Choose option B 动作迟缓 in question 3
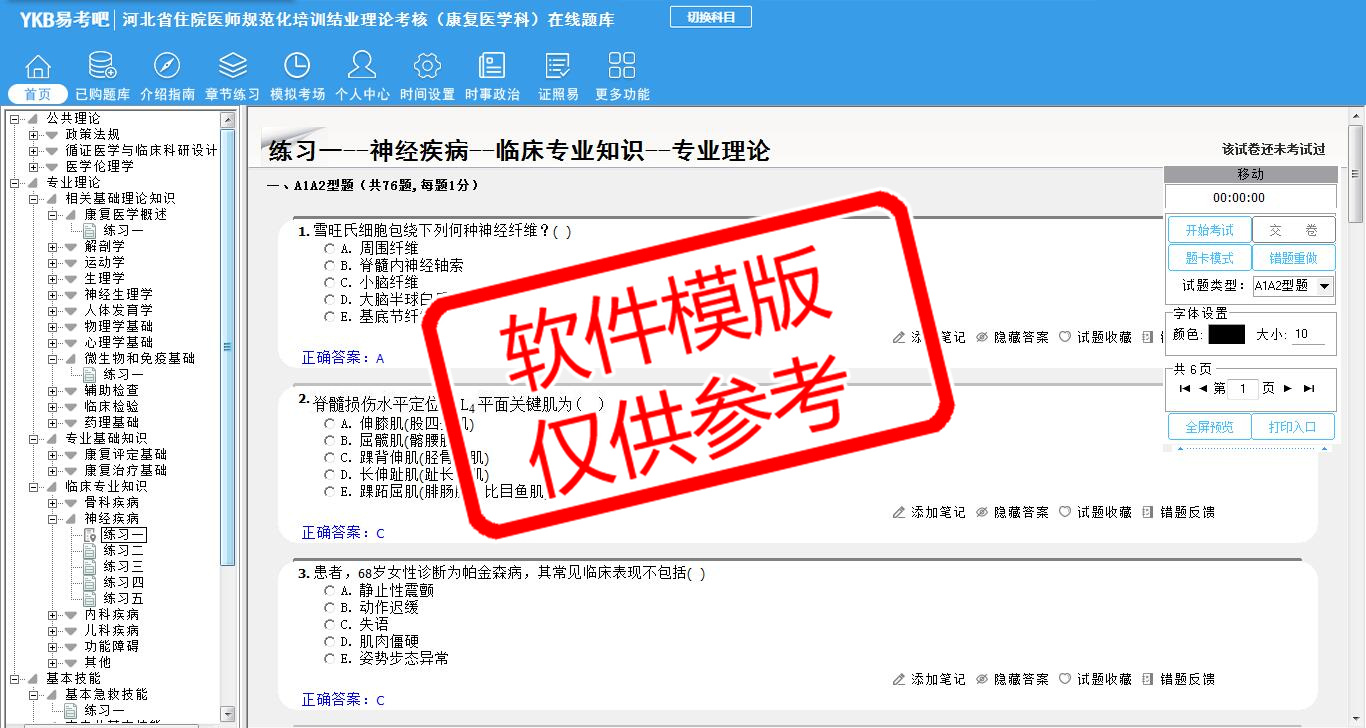The width and height of the screenshot is (1366, 728). pyautogui.click(x=329, y=608)
